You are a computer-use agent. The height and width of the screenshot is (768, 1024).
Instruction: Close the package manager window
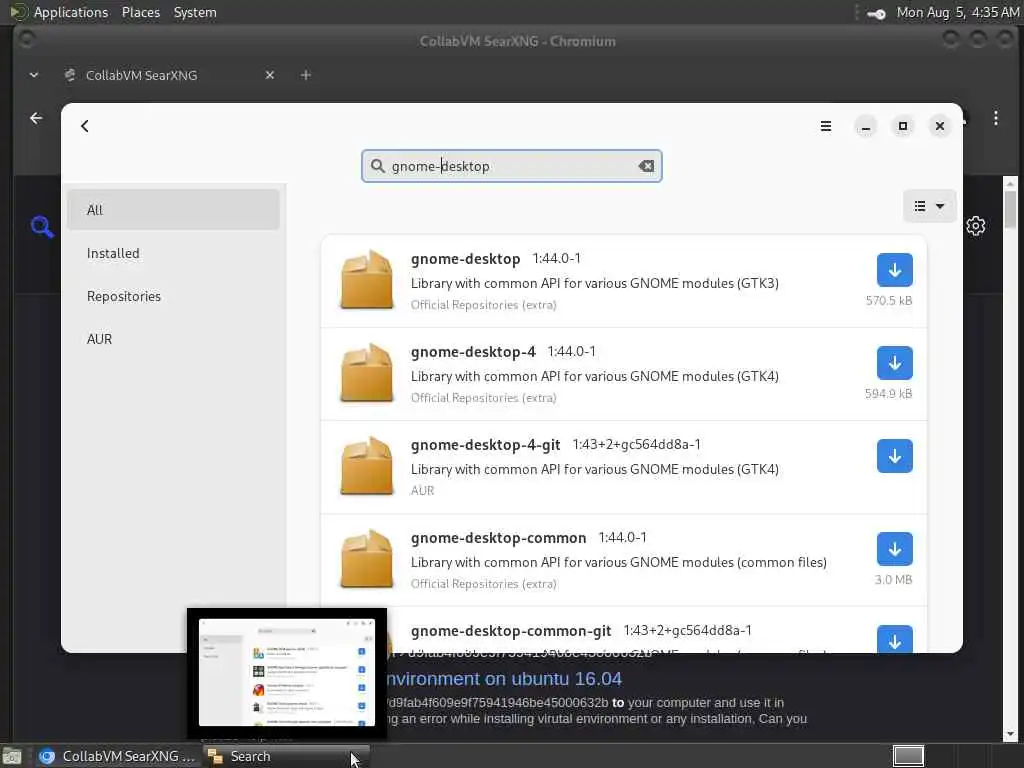coord(940,126)
